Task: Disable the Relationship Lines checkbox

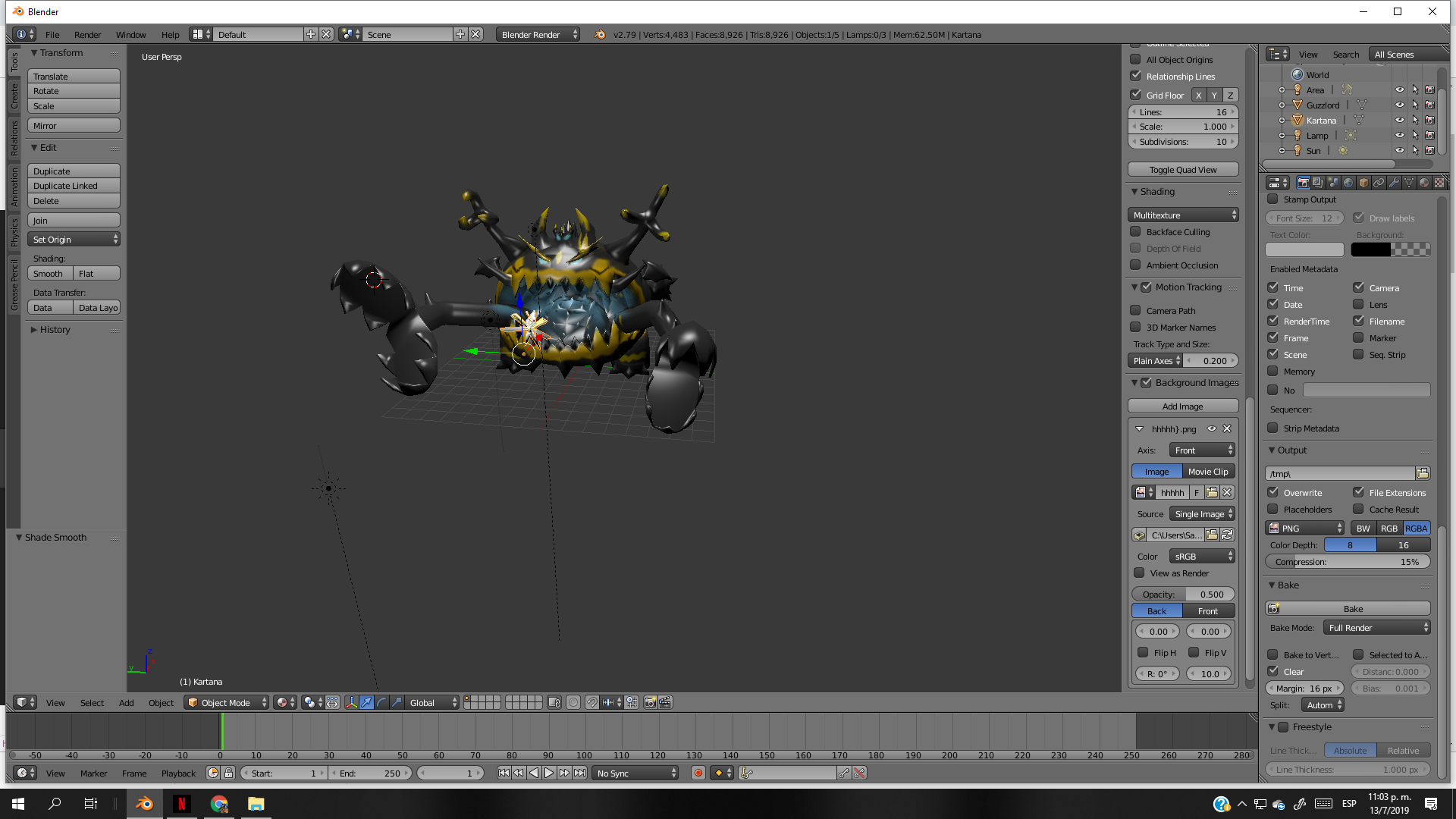Action: pyautogui.click(x=1136, y=76)
